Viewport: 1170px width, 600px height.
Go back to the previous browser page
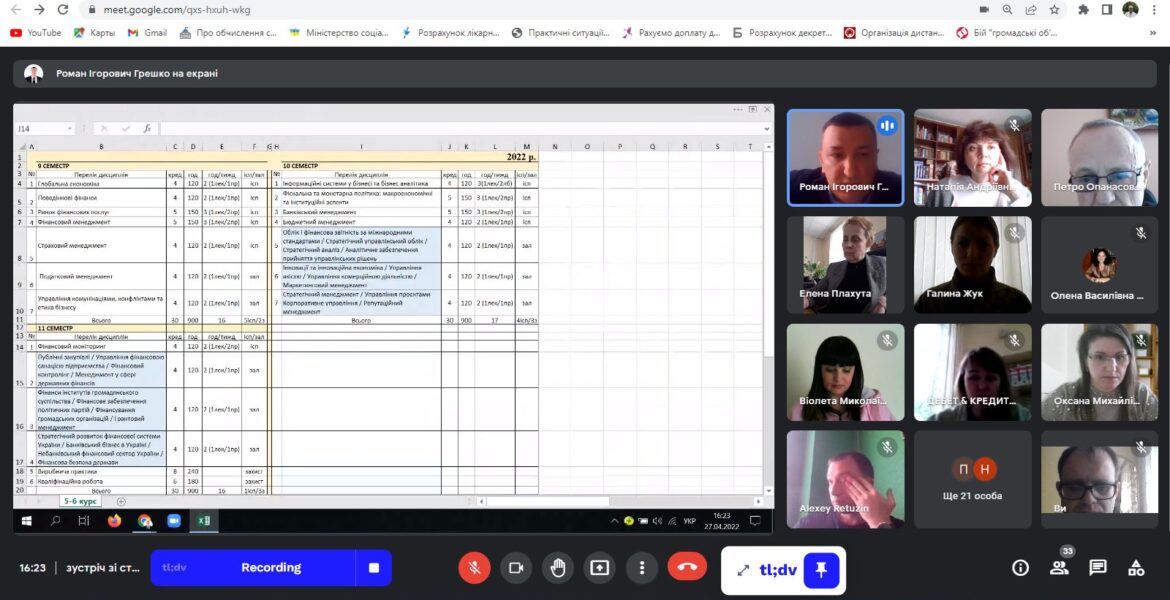[x=16, y=10]
